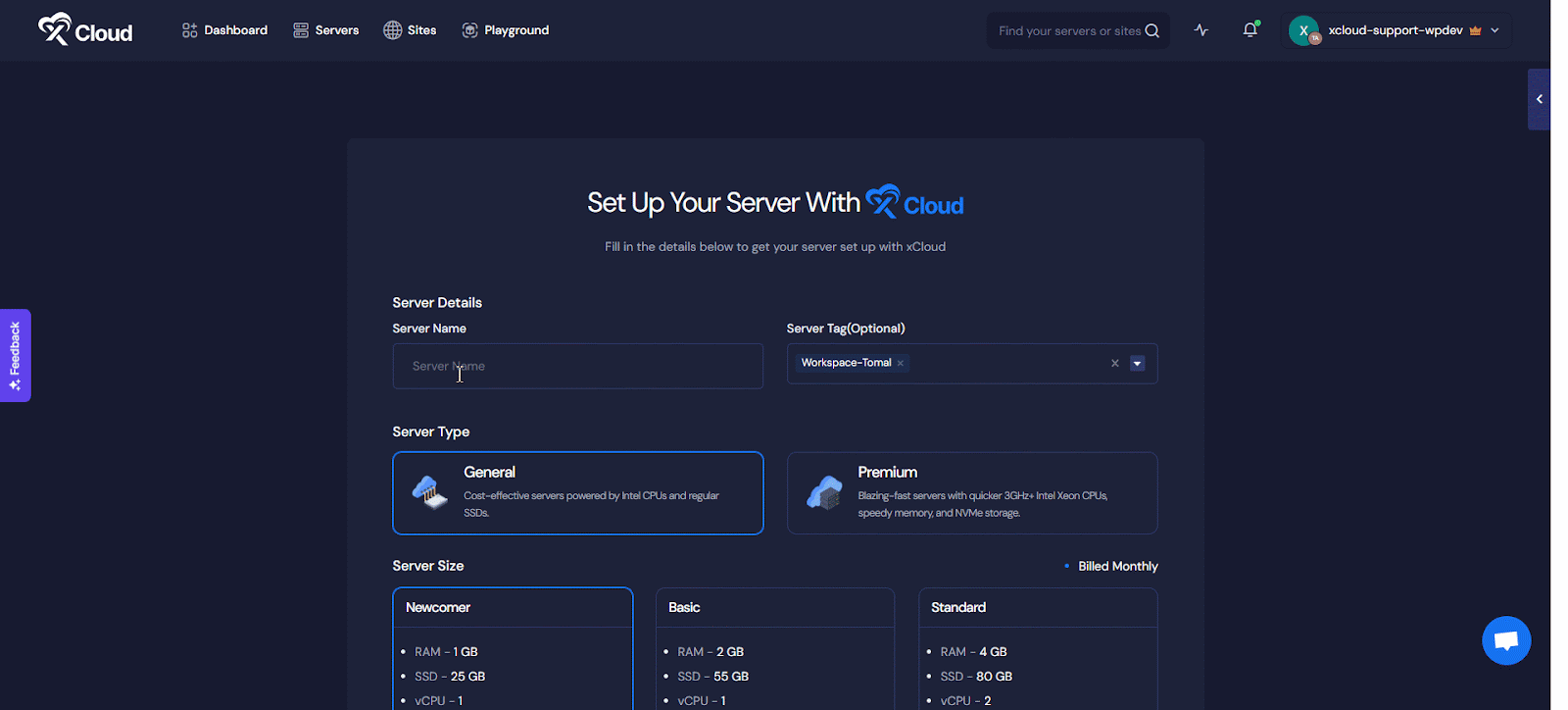Choose the Newcomer server size
The height and width of the screenshot is (710, 1568).
(x=513, y=648)
